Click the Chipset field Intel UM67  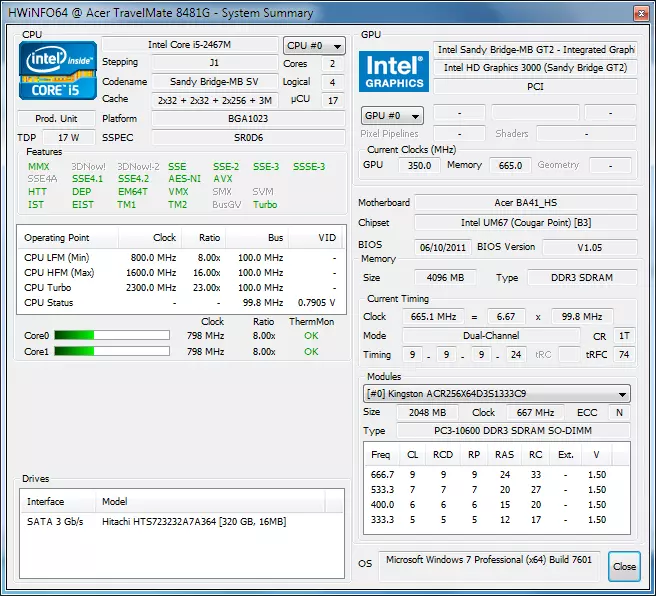[525, 222]
